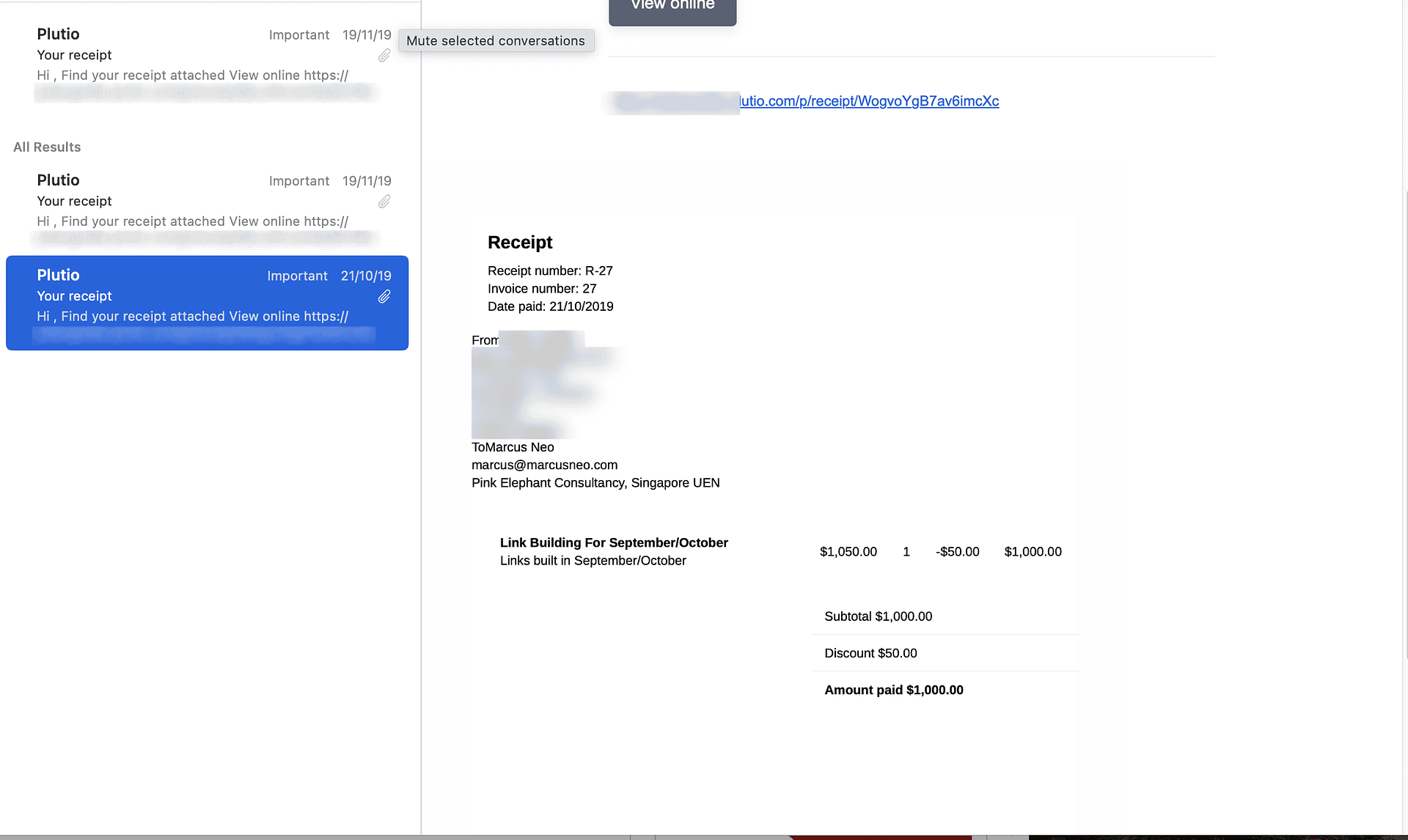Click the Receipt heading in the preview
1408x840 pixels.
(520, 243)
